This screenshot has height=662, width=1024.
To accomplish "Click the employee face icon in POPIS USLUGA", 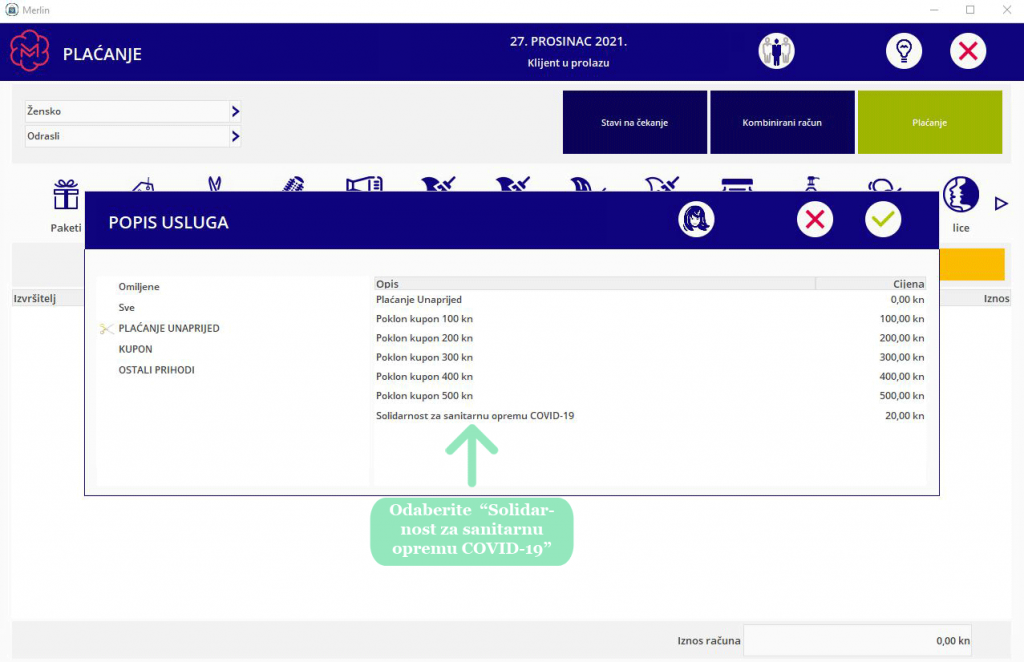I will [x=696, y=219].
